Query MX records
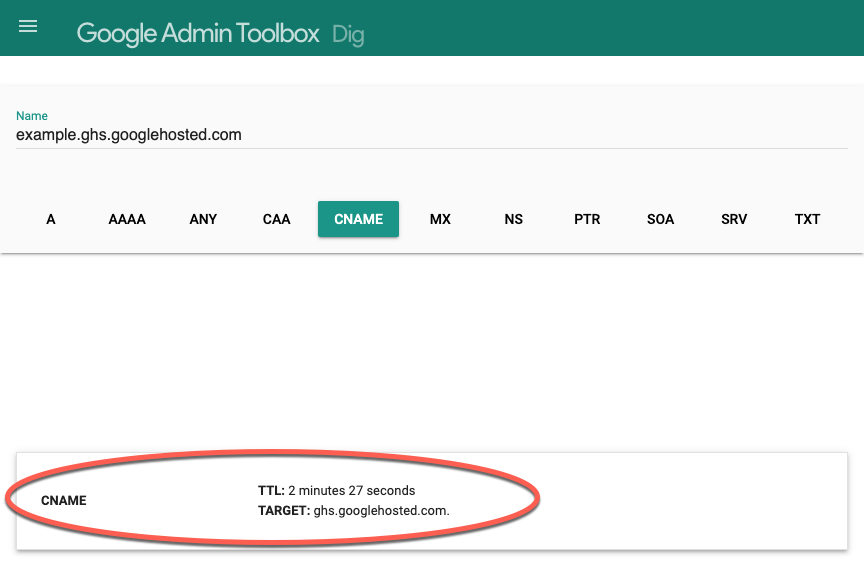 tap(440, 219)
